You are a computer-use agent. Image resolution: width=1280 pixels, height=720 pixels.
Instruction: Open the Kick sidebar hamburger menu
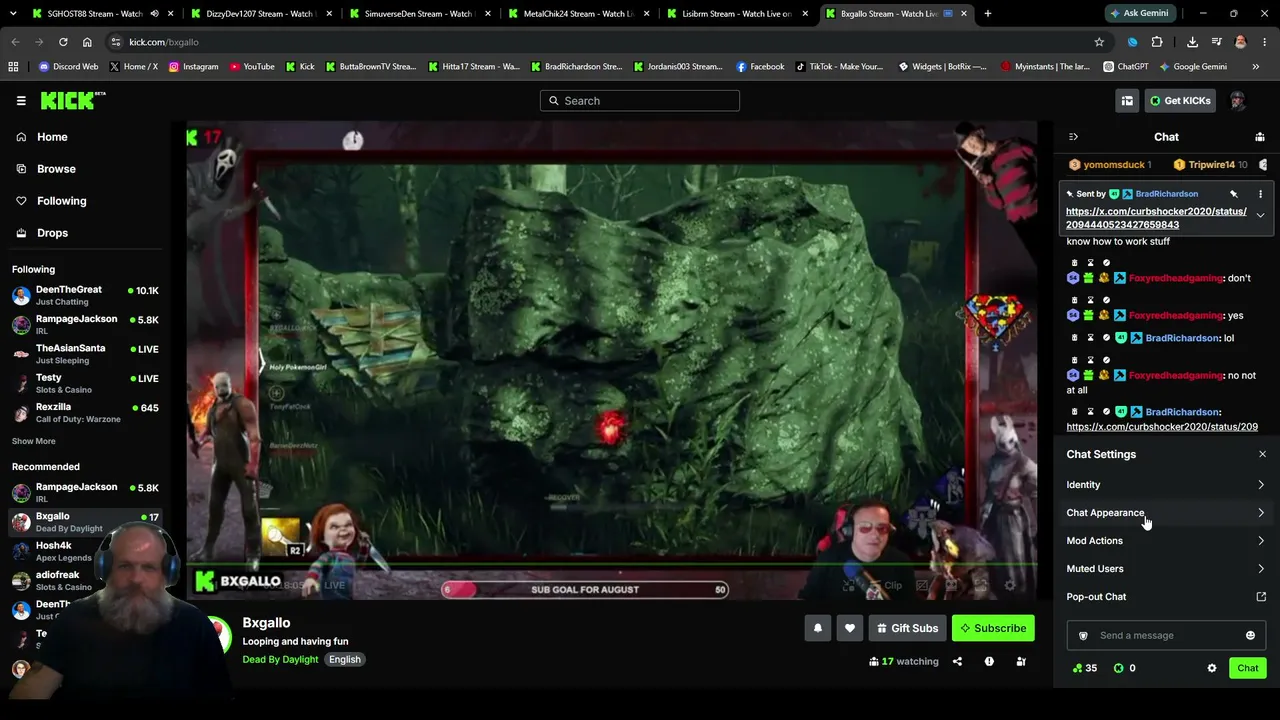point(21,101)
